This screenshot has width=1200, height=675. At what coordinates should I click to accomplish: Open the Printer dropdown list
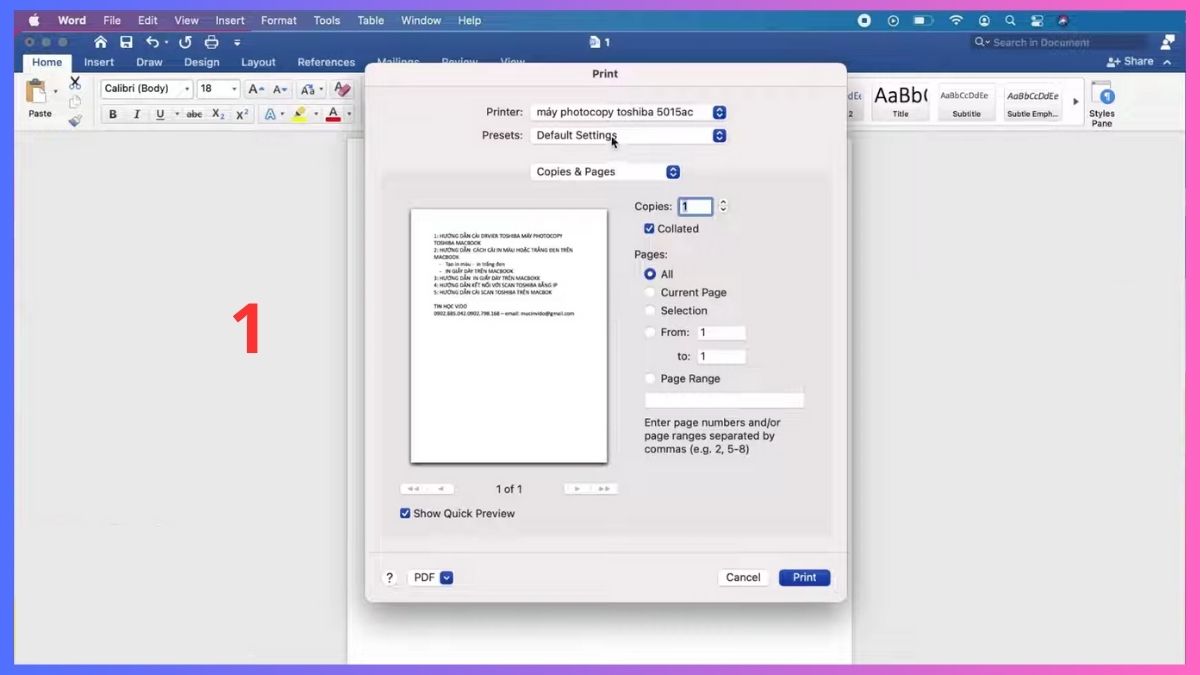tap(628, 113)
